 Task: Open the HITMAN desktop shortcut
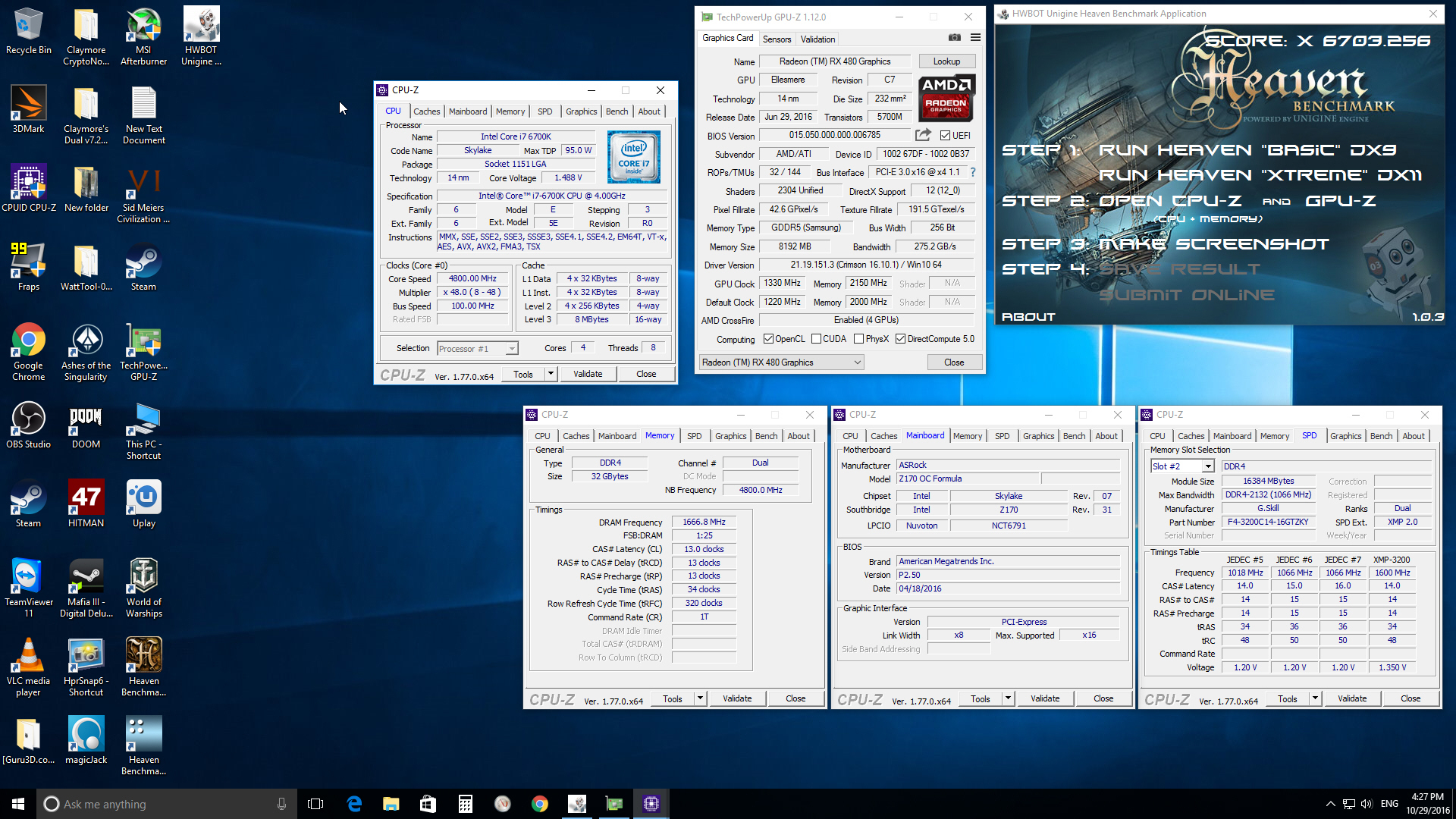pyautogui.click(x=86, y=504)
